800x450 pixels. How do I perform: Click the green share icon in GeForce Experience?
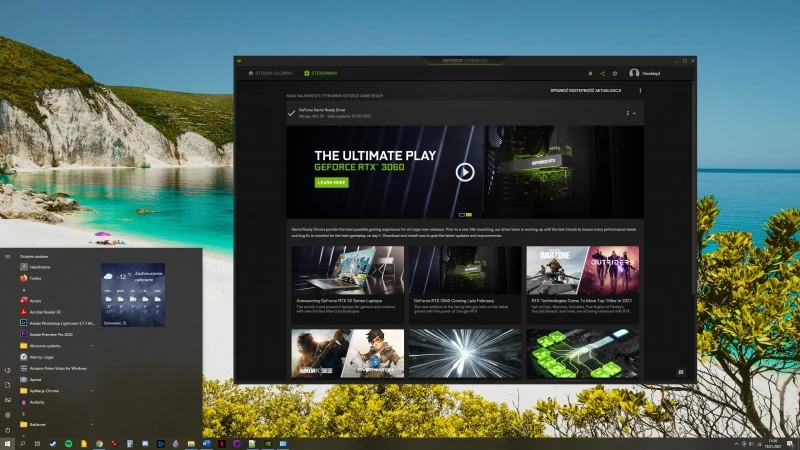(x=603, y=73)
